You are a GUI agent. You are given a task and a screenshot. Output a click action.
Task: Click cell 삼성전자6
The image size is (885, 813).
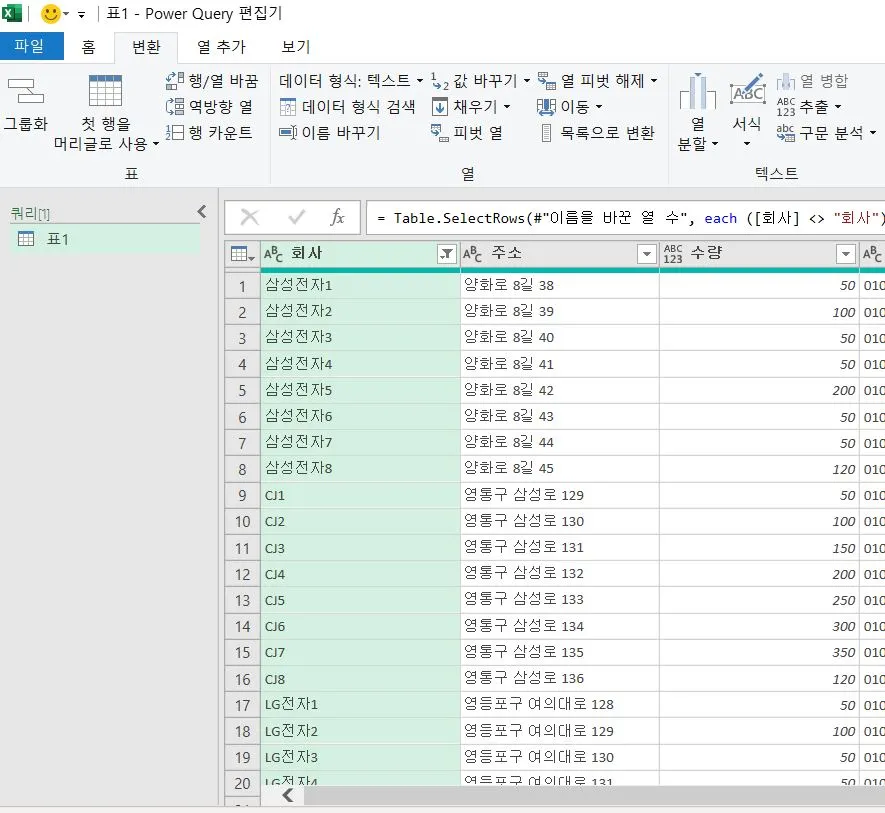(360, 417)
